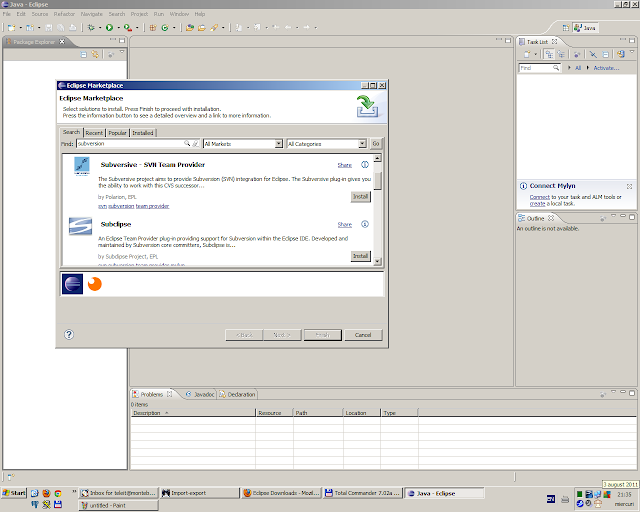Click Share link for Subversive

coord(344,165)
